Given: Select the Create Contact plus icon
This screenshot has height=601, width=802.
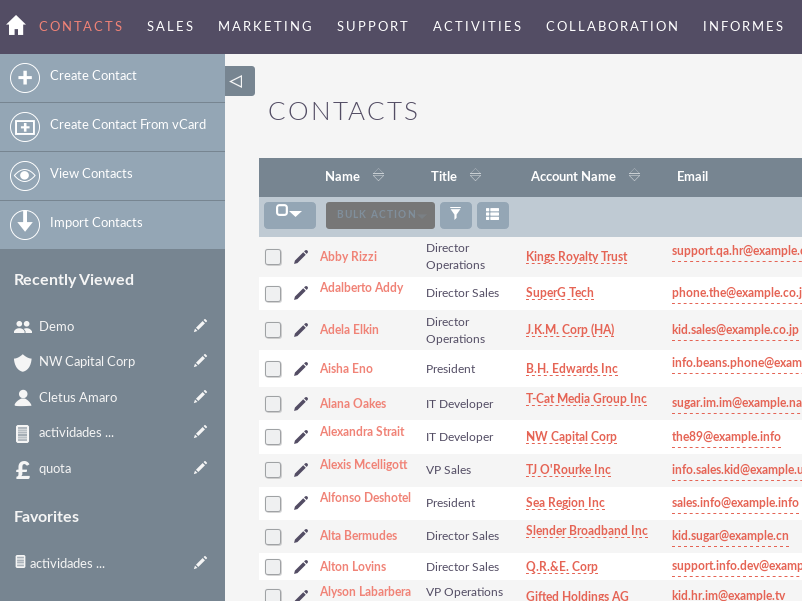Looking at the screenshot, I should pyautogui.click(x=24, y=76).
